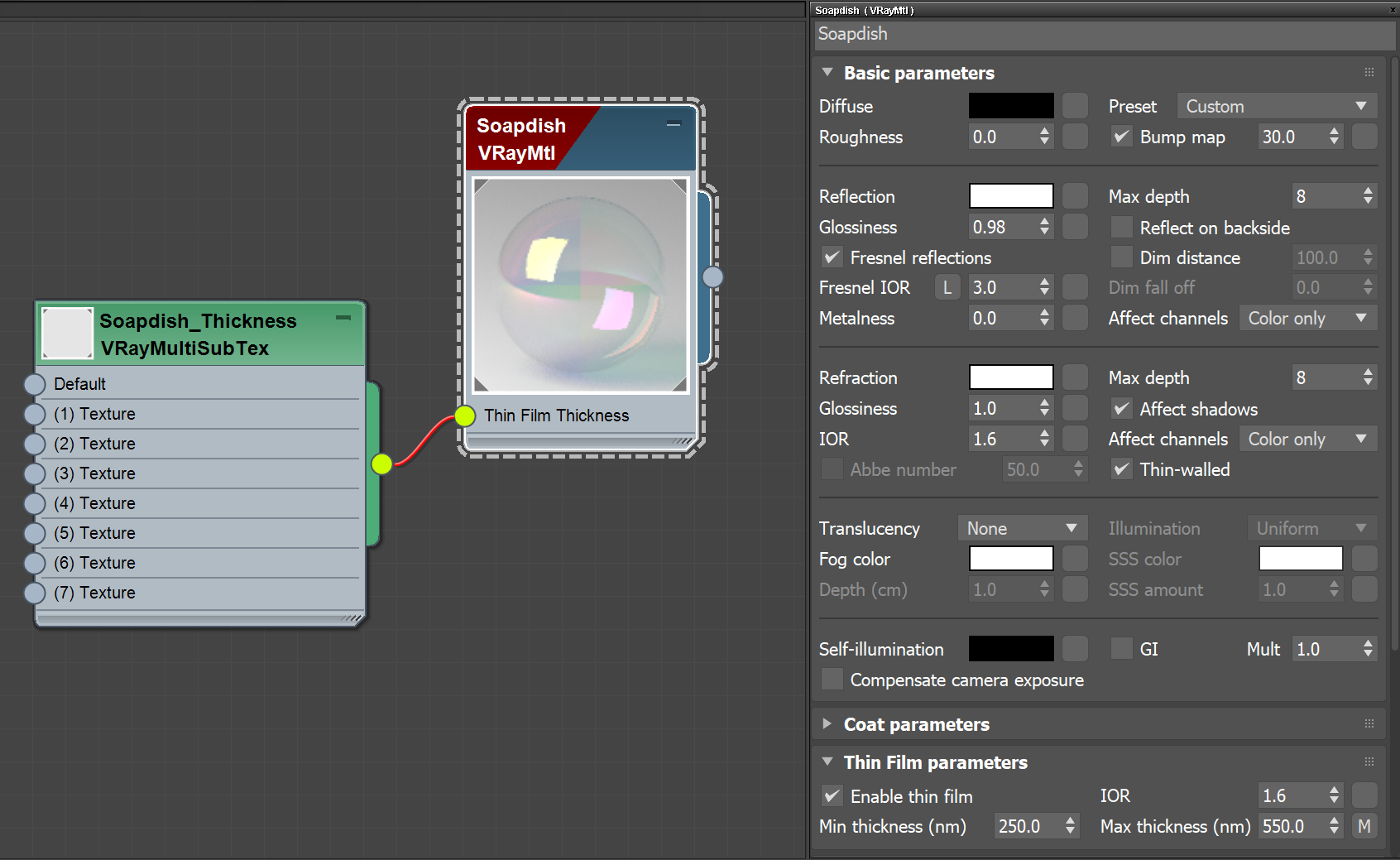Disable Fresnel reflections

tap(832, 257)
